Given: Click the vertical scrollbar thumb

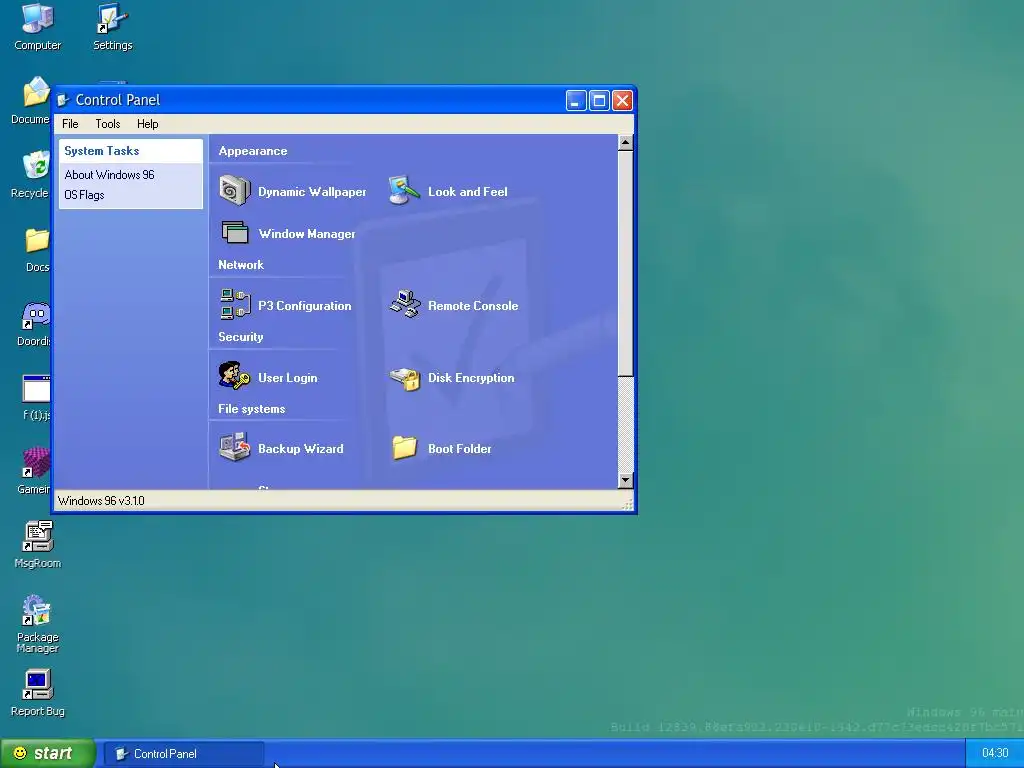Looking at the screenshot, I should [x=625, y=263].
